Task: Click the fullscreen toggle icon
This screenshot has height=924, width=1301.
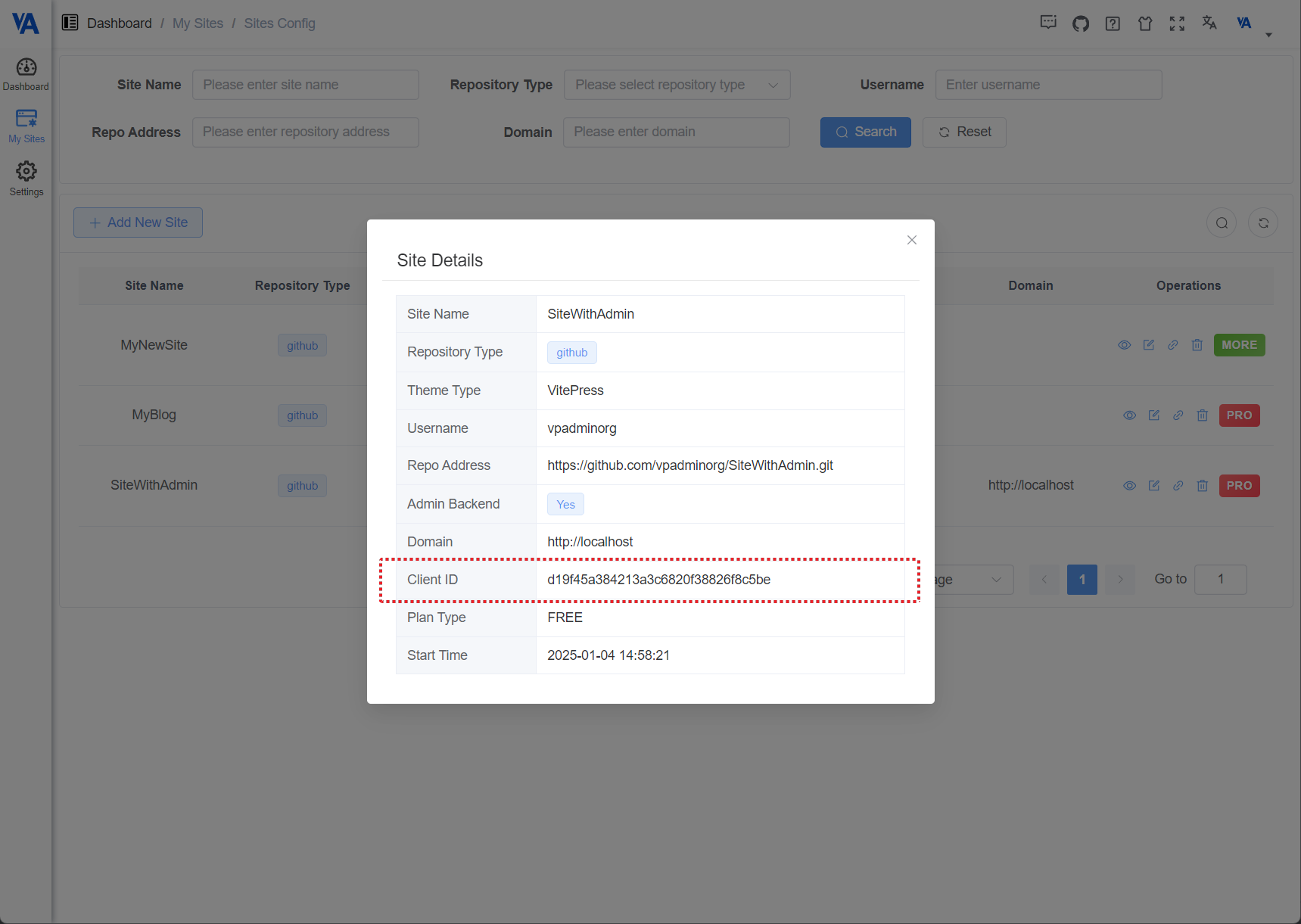Action: [1177, 23]
